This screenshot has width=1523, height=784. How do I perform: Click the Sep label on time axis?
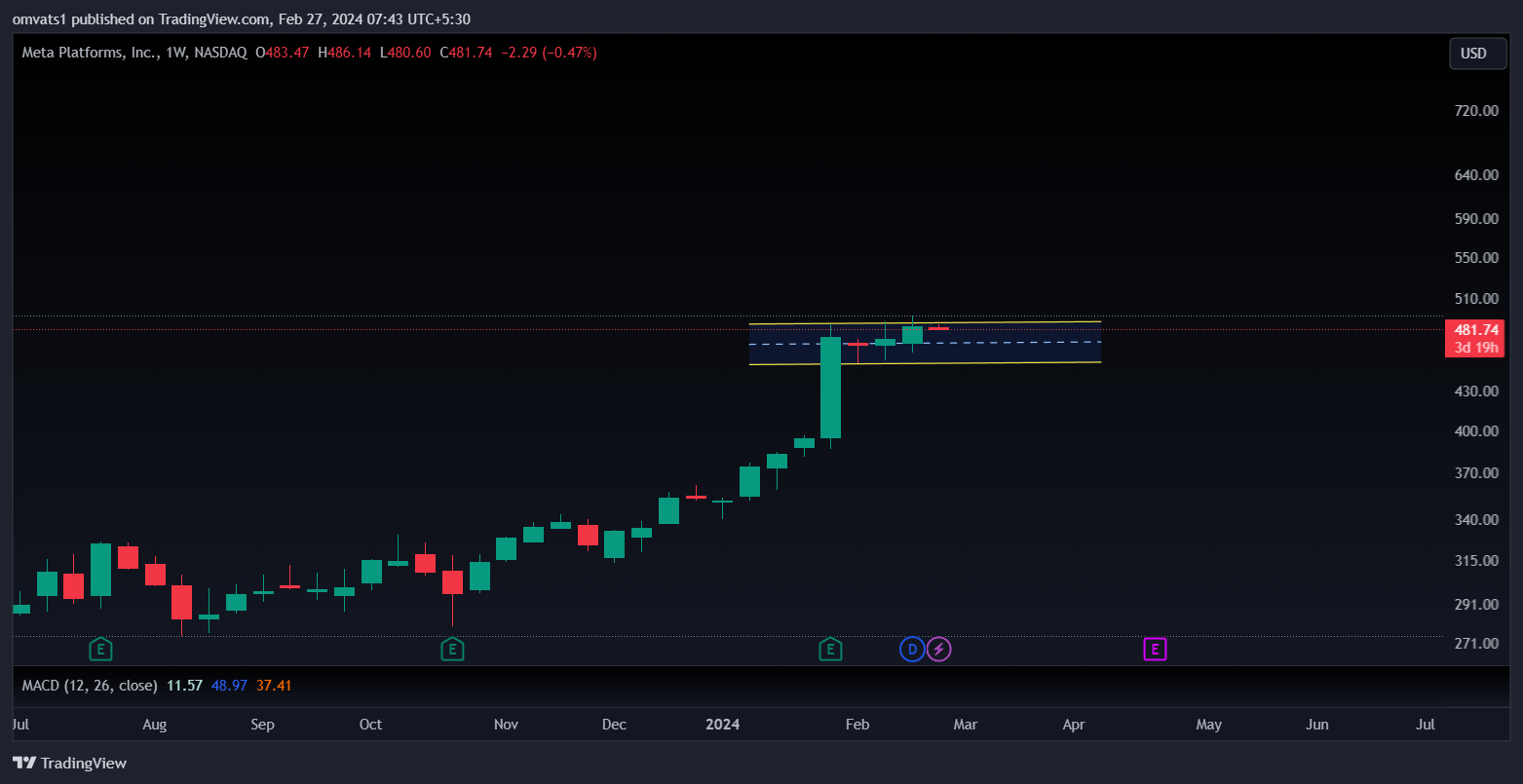click(x=262, y=725)
